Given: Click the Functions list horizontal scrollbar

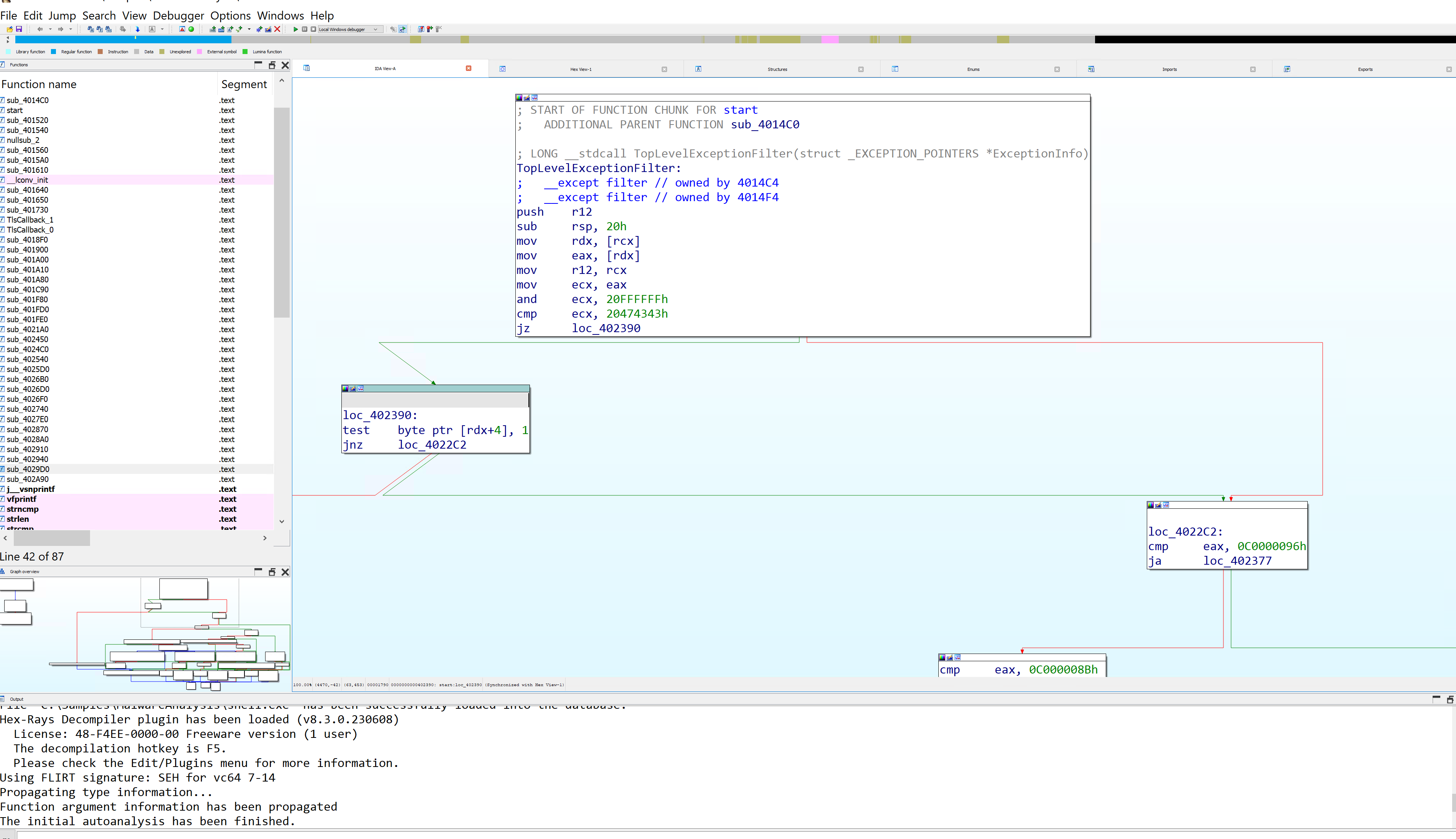Looking at the screenshot, I should [52, 537].
